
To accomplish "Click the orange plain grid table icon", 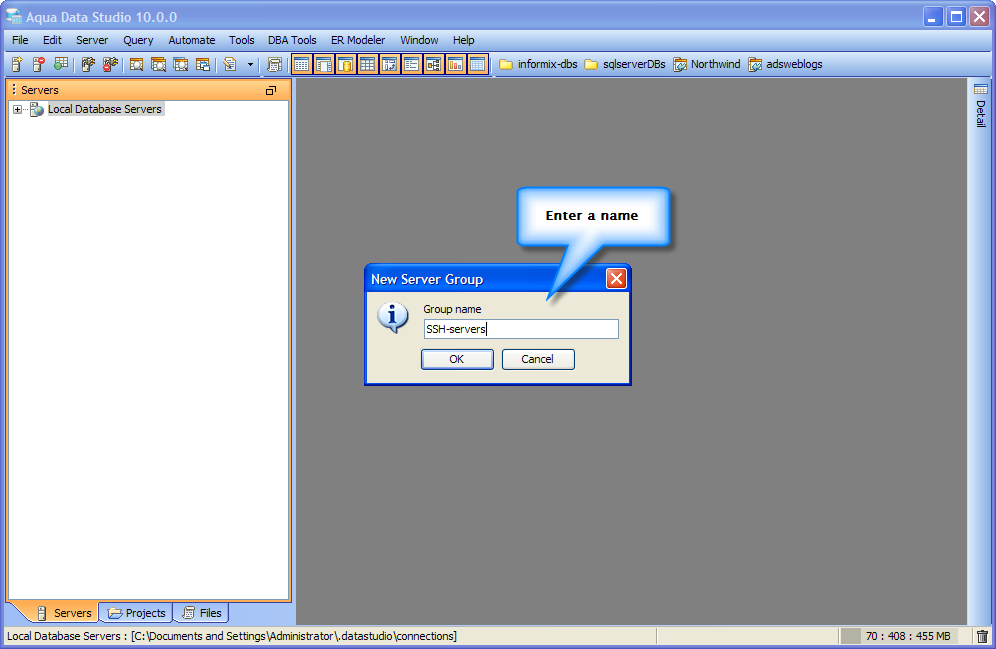I will click(x=368, y=64).
